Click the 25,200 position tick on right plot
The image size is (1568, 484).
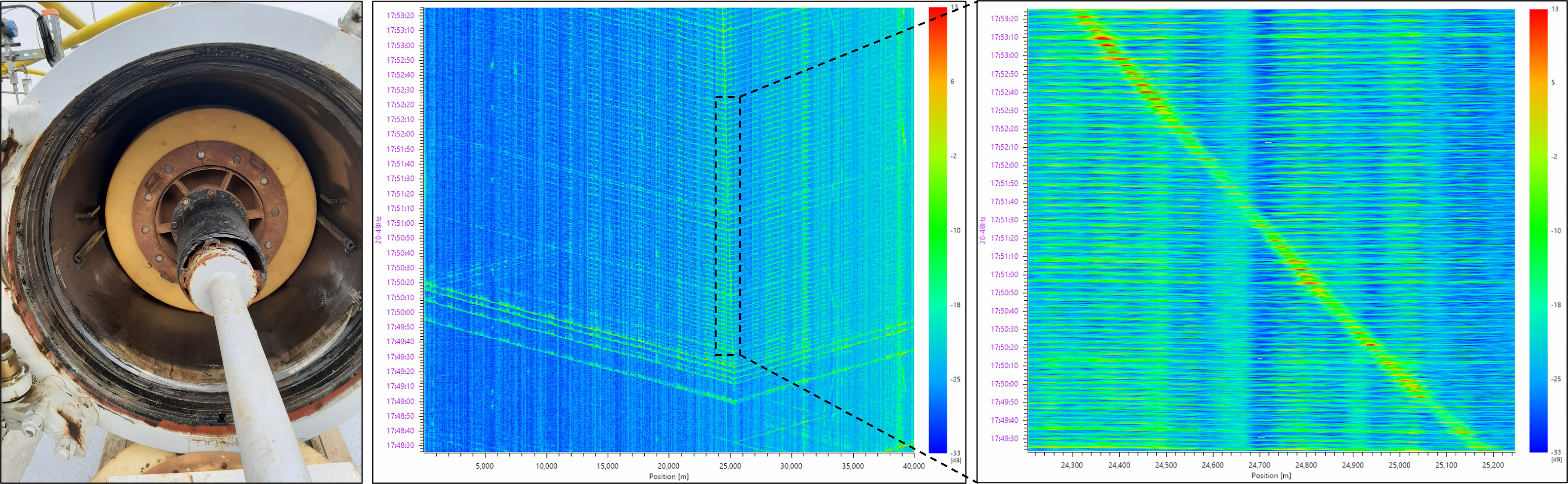pyautogui.click(x=1492, y=465)
